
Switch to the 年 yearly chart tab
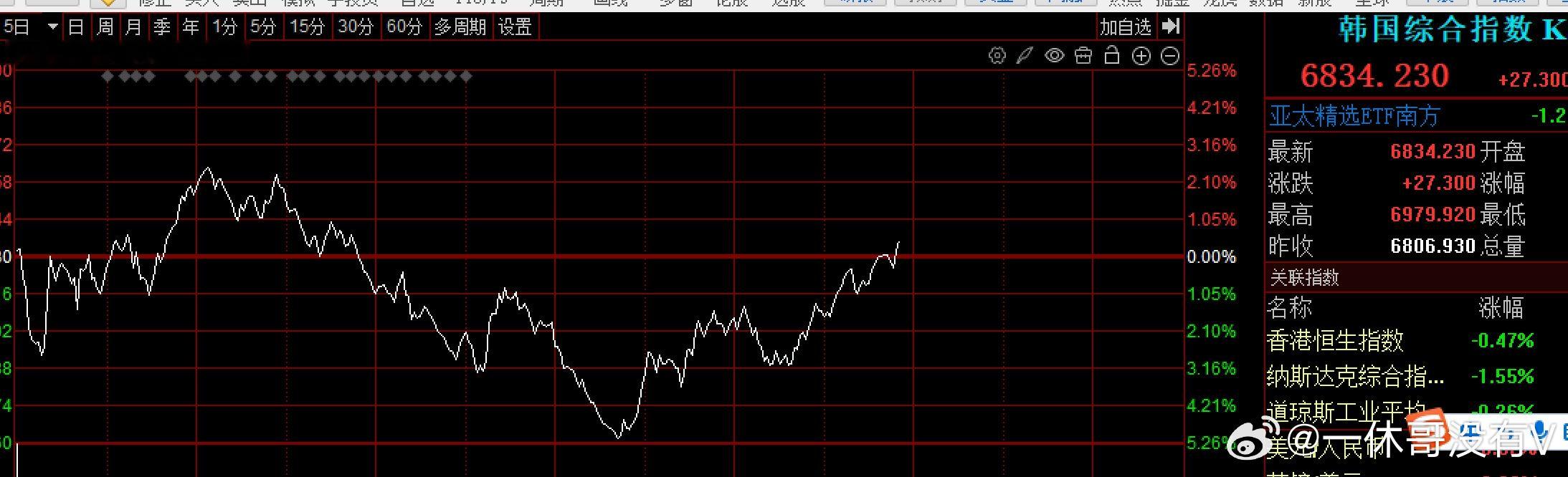(191, 27)
